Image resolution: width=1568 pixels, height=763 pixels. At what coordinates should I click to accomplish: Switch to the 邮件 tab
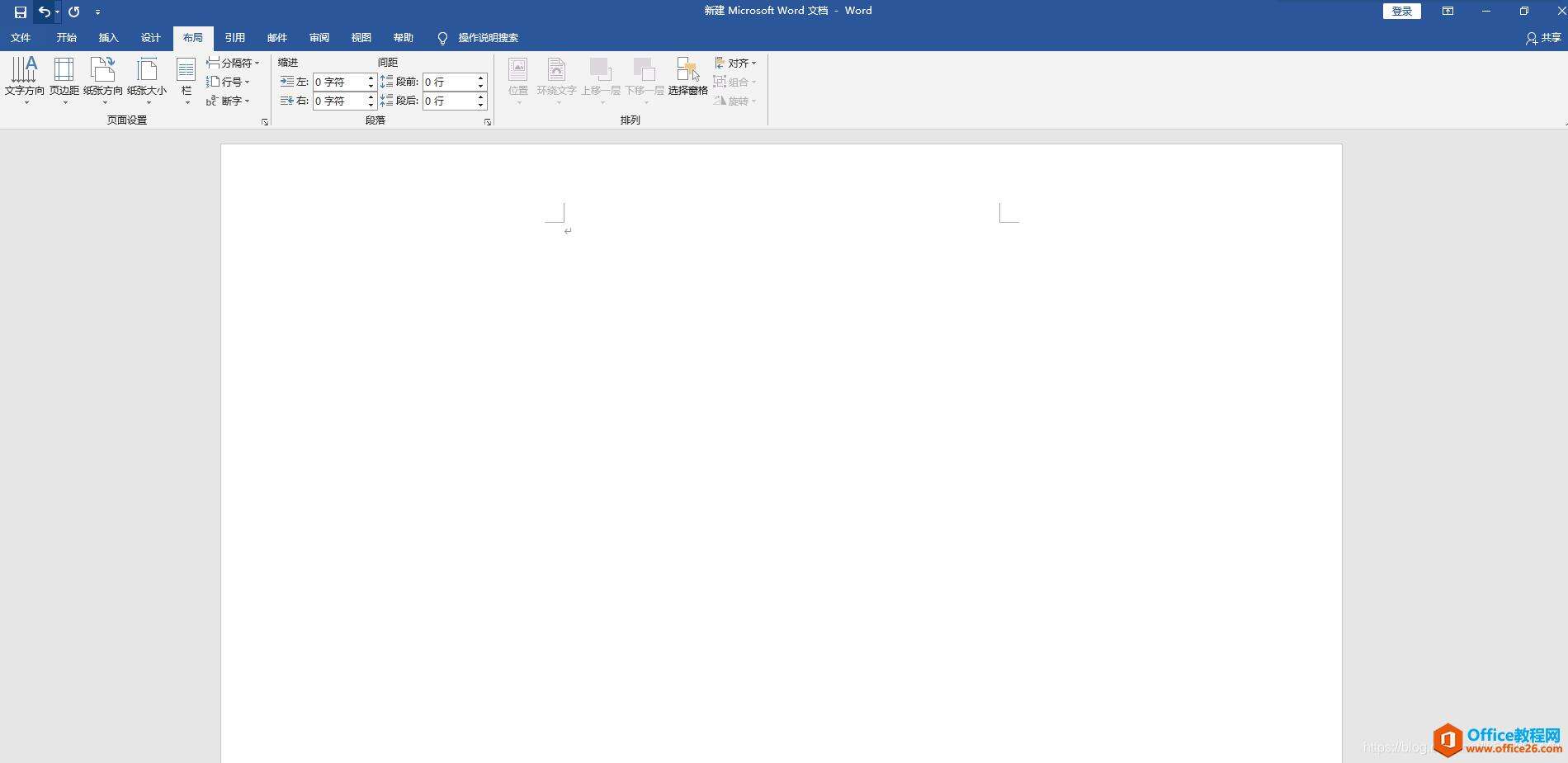277,38
